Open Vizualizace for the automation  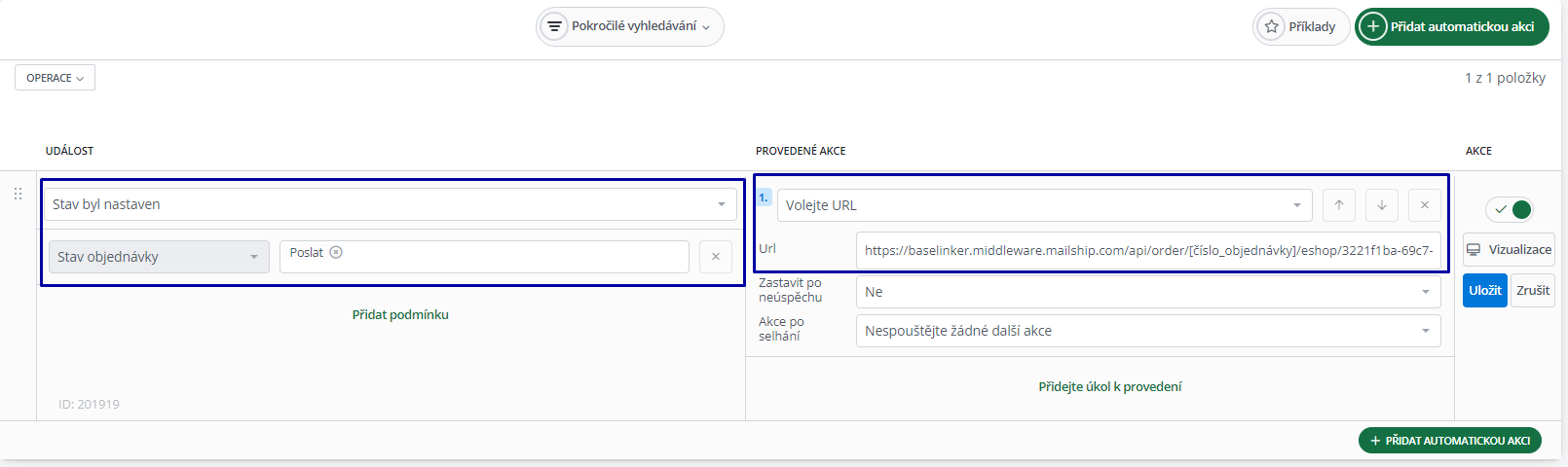click(1509, 250)
